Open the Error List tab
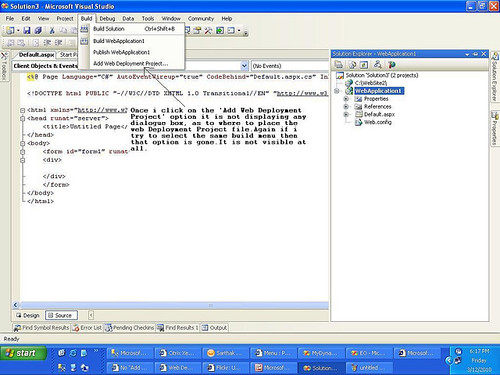Viewport: 500px width, 375px height. tap(87, 328)
